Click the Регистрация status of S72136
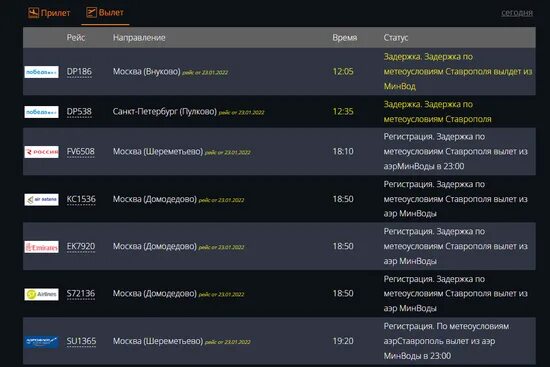Viewport: 550px width, 367px height. pos(455,293)
